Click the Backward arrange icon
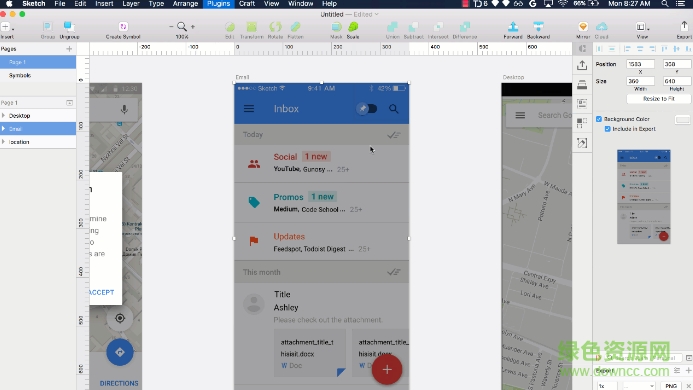The height and width of the screenshot is (390, 693). pyautogui.click(x=538, y=27)
